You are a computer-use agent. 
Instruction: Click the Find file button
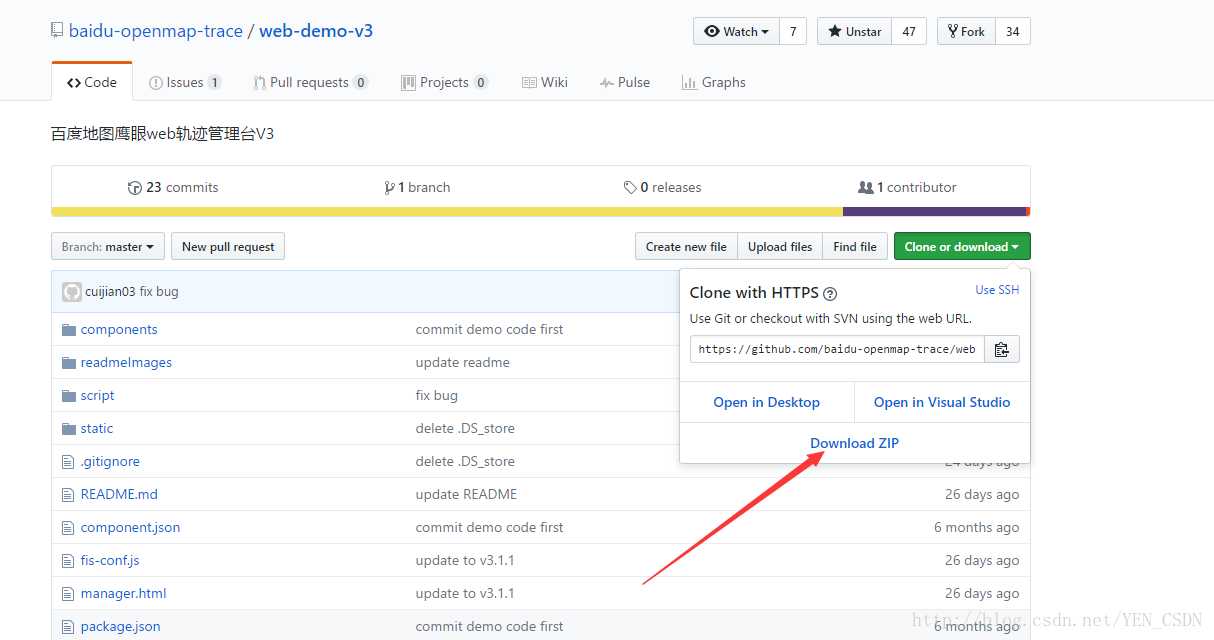coord(855,247)
